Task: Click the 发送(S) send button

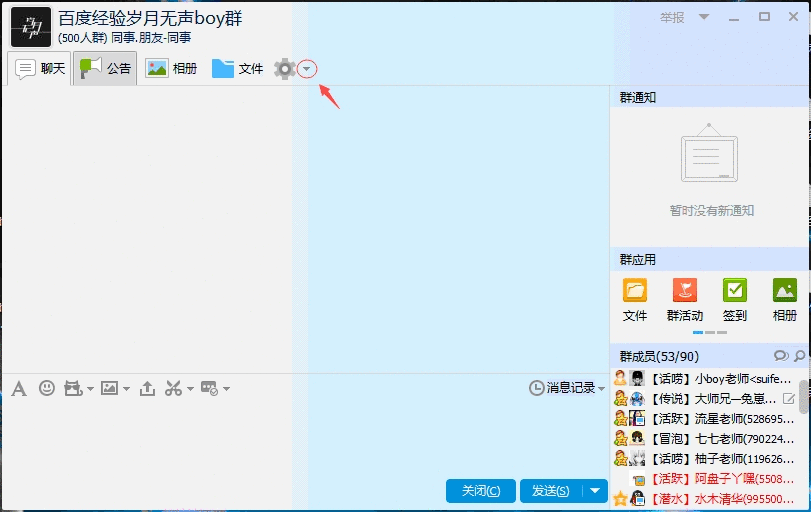Action: pyautogui.click(x=551, y=491)
